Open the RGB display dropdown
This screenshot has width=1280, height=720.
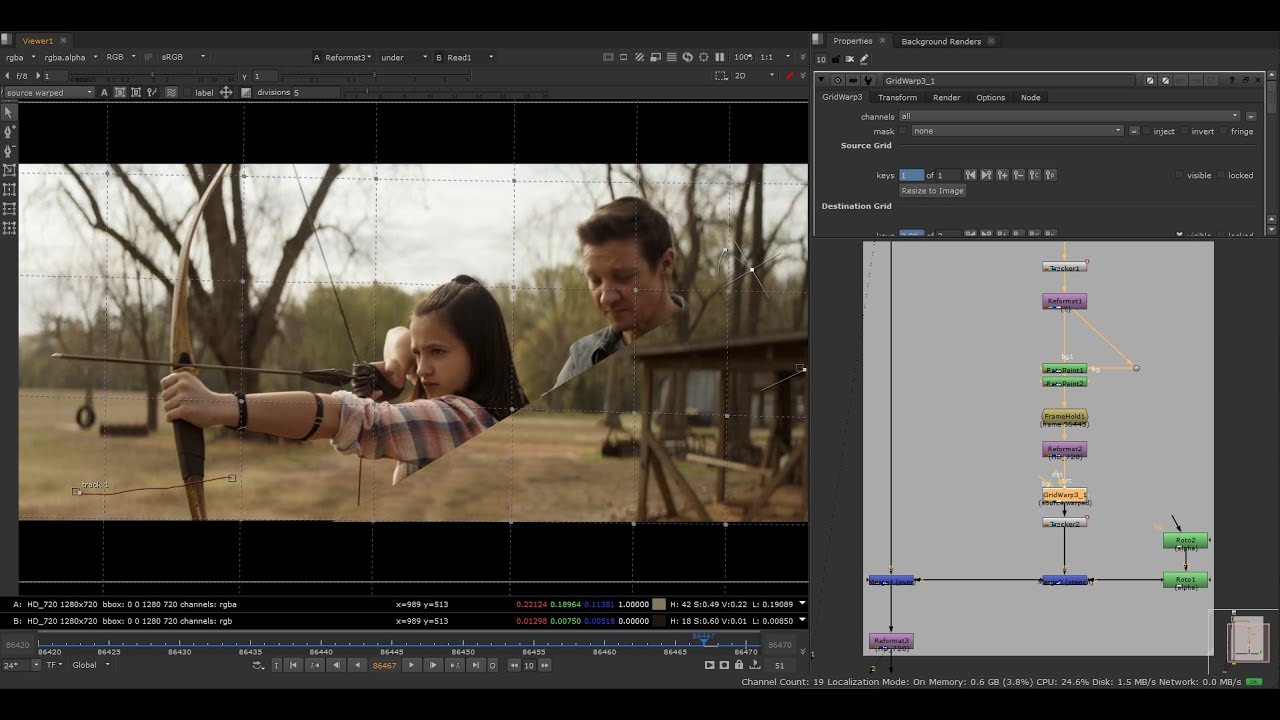pyautogui.click(x=120, y=57)
